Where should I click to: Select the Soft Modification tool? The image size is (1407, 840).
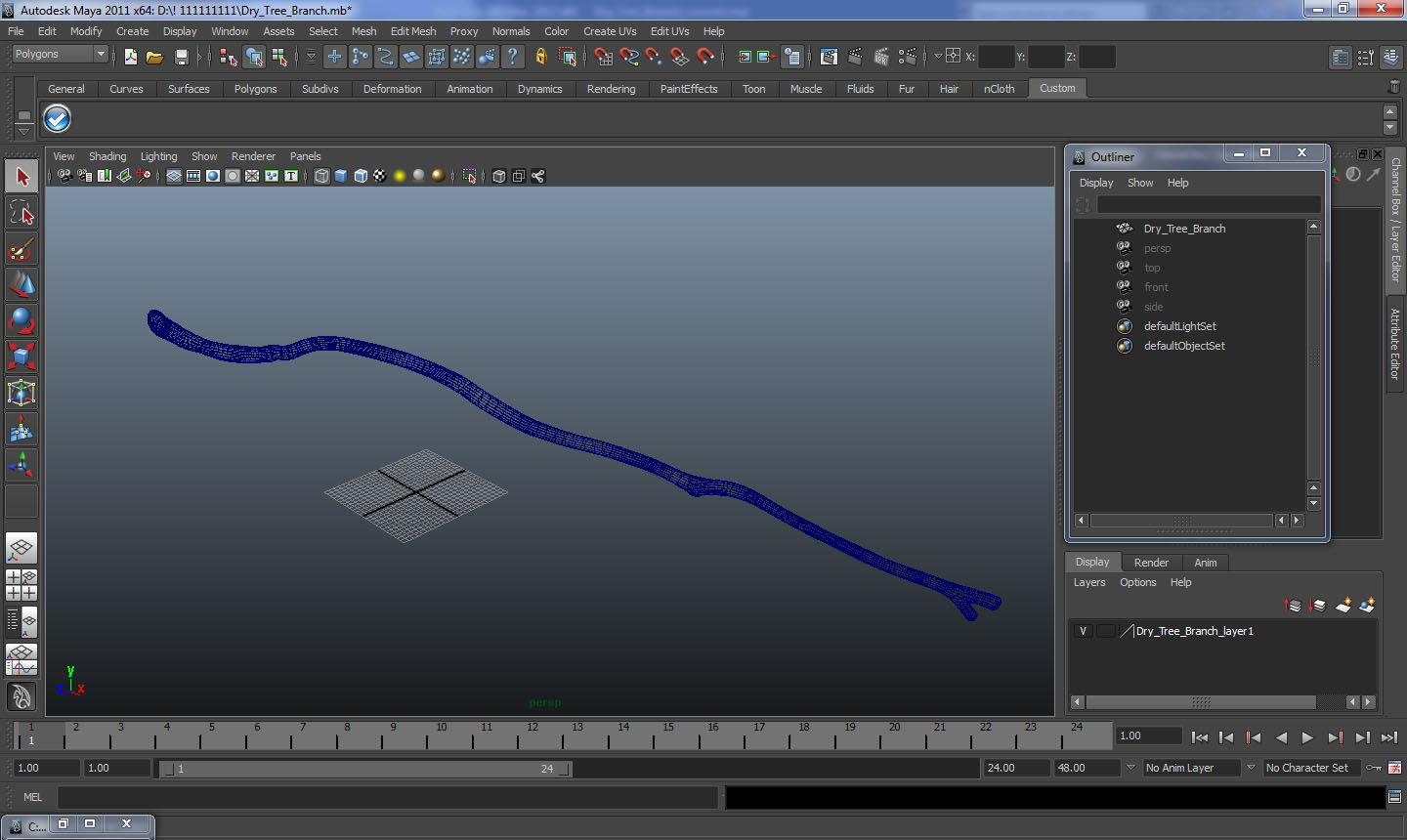point(21,429)
